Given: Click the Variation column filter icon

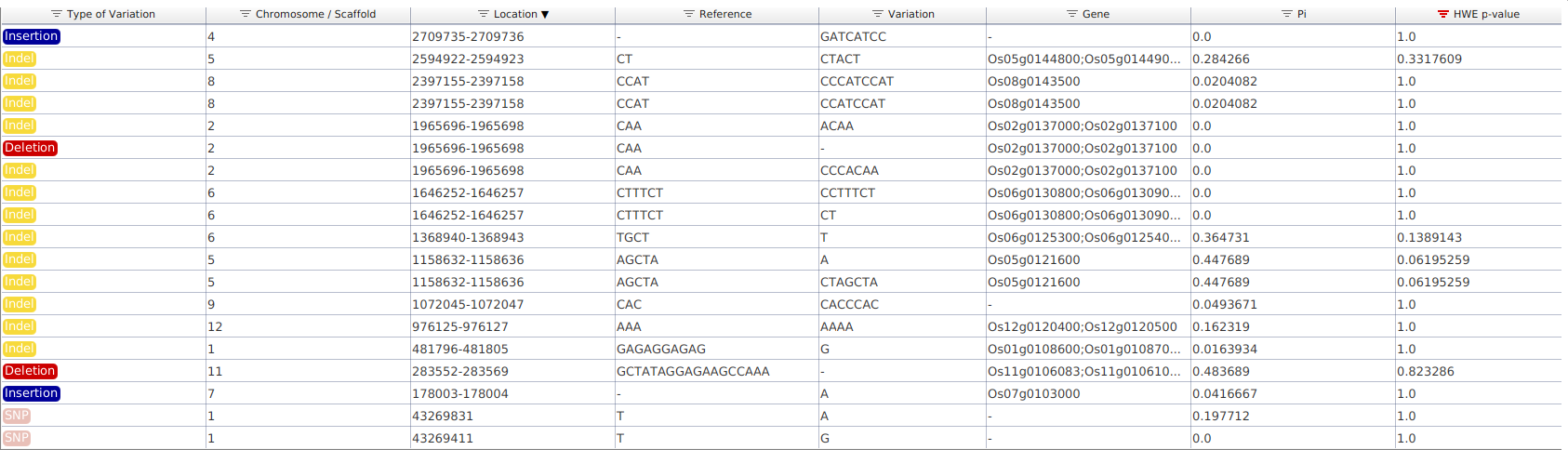Looking at the screenshot, I should 878,14.
